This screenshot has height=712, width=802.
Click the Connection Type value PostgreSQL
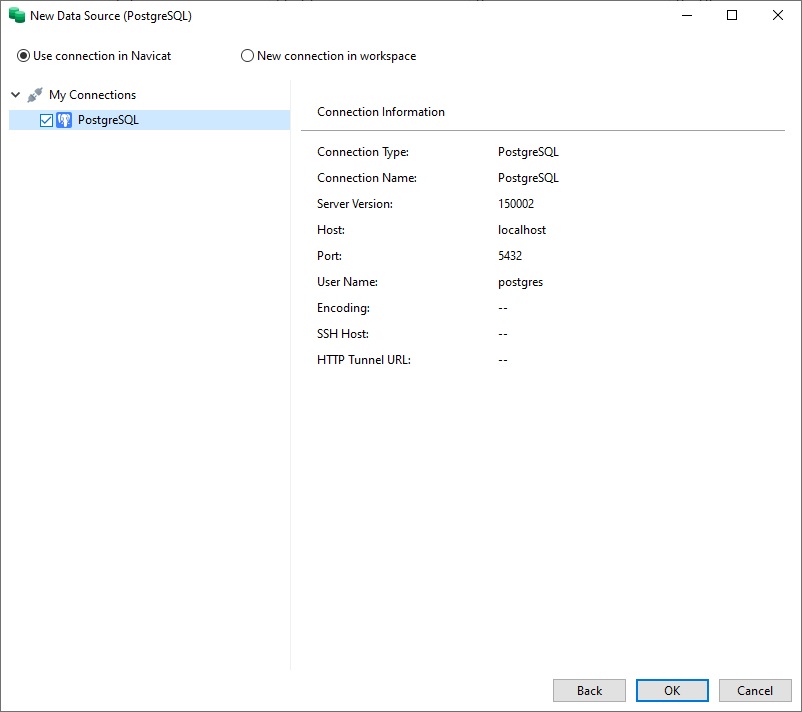[x=528, y=152]
